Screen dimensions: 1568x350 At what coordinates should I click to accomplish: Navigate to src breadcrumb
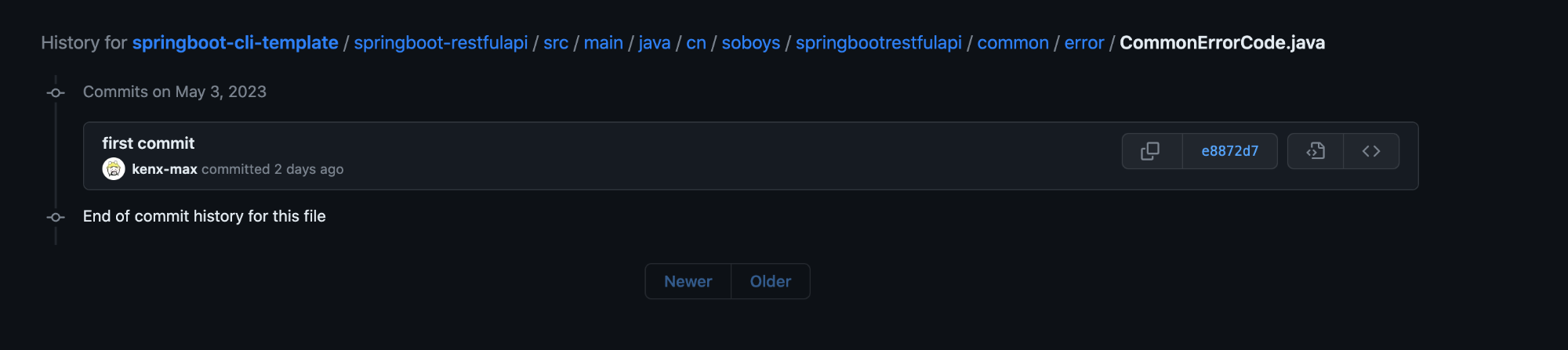coord(556,43)
